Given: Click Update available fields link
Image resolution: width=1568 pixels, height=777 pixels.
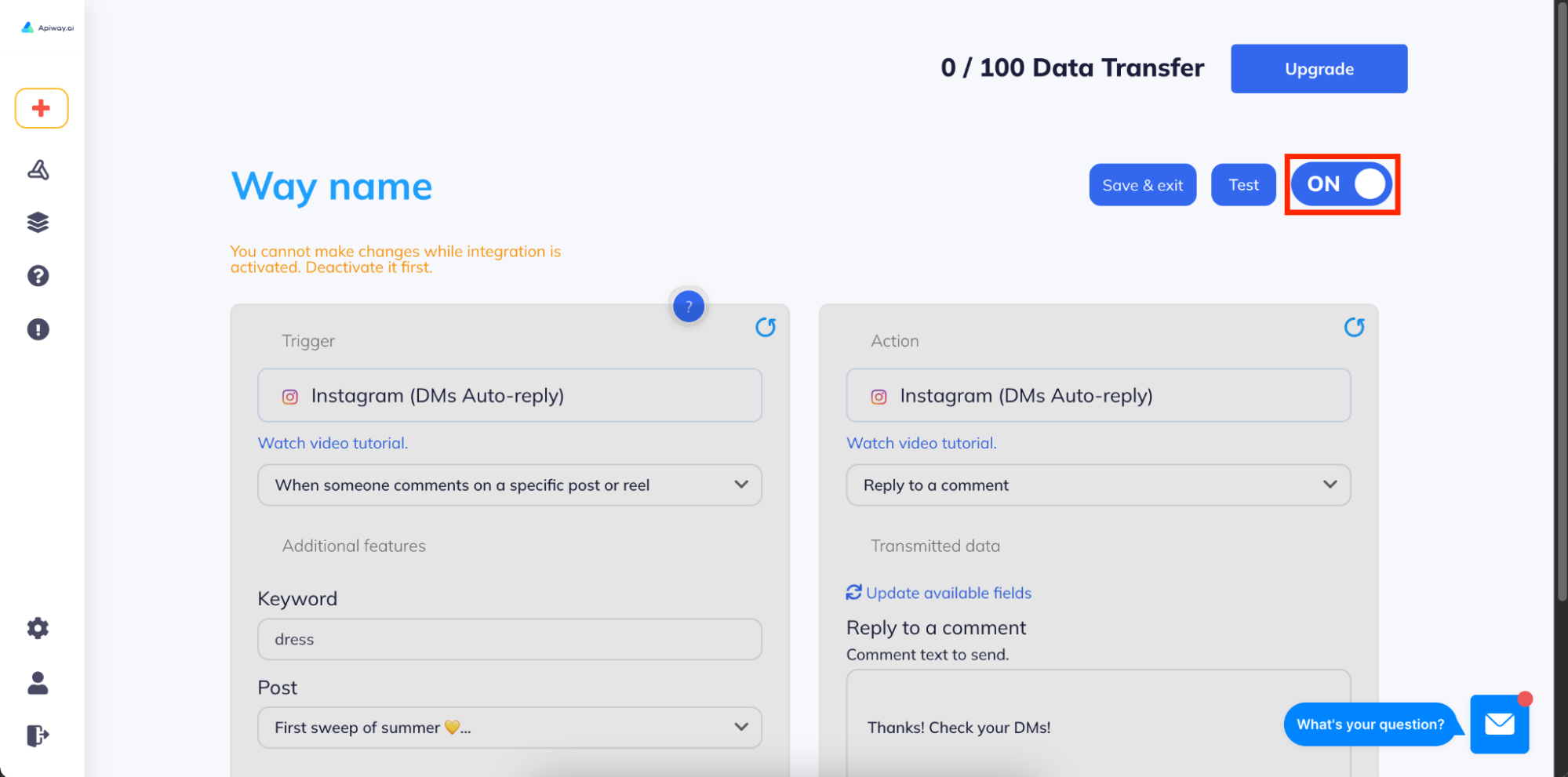Looking at the screenshot, I should [x=948, y=593].
